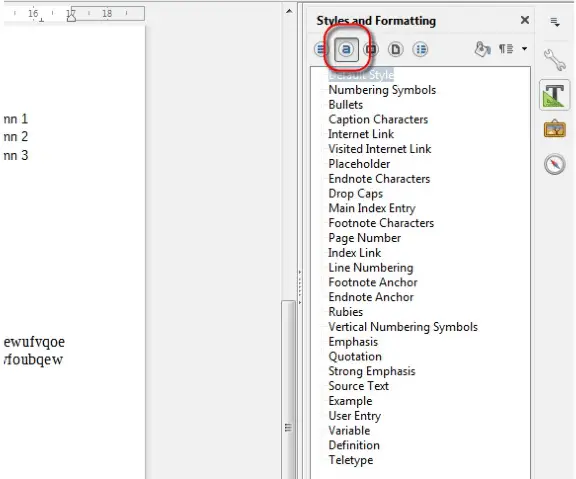Open the Styles and Formatting sidebar tab
Image resolution: width=576 pixels, height=479 pixels.
tap(554, 95)
